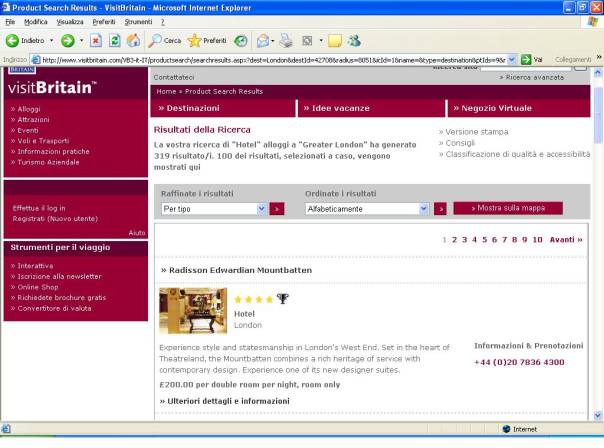
Task: Open the Eventi sidebar link
Action: pos(27,130)
